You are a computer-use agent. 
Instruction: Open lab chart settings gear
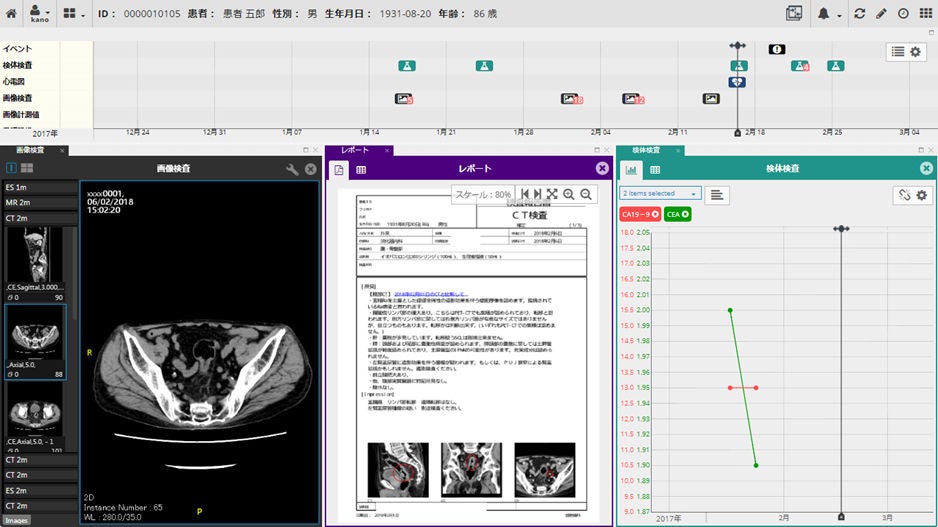point(922,195)
